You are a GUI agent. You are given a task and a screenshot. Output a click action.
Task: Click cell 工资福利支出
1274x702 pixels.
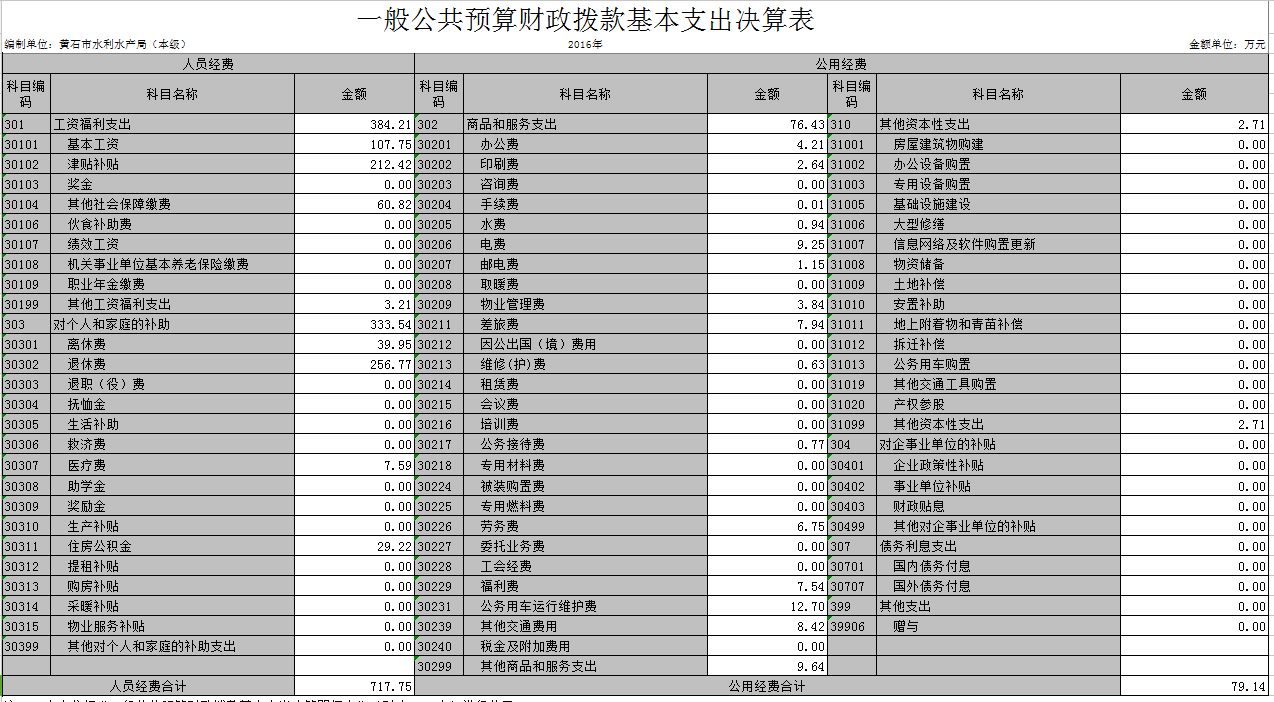pyautogui.click(x=173, y=125)
